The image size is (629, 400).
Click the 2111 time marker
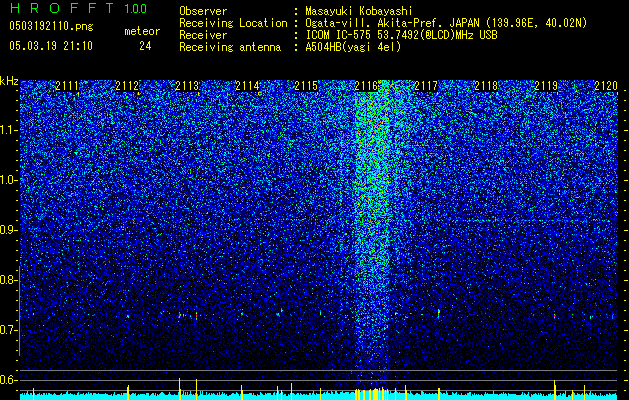(67, 86)
